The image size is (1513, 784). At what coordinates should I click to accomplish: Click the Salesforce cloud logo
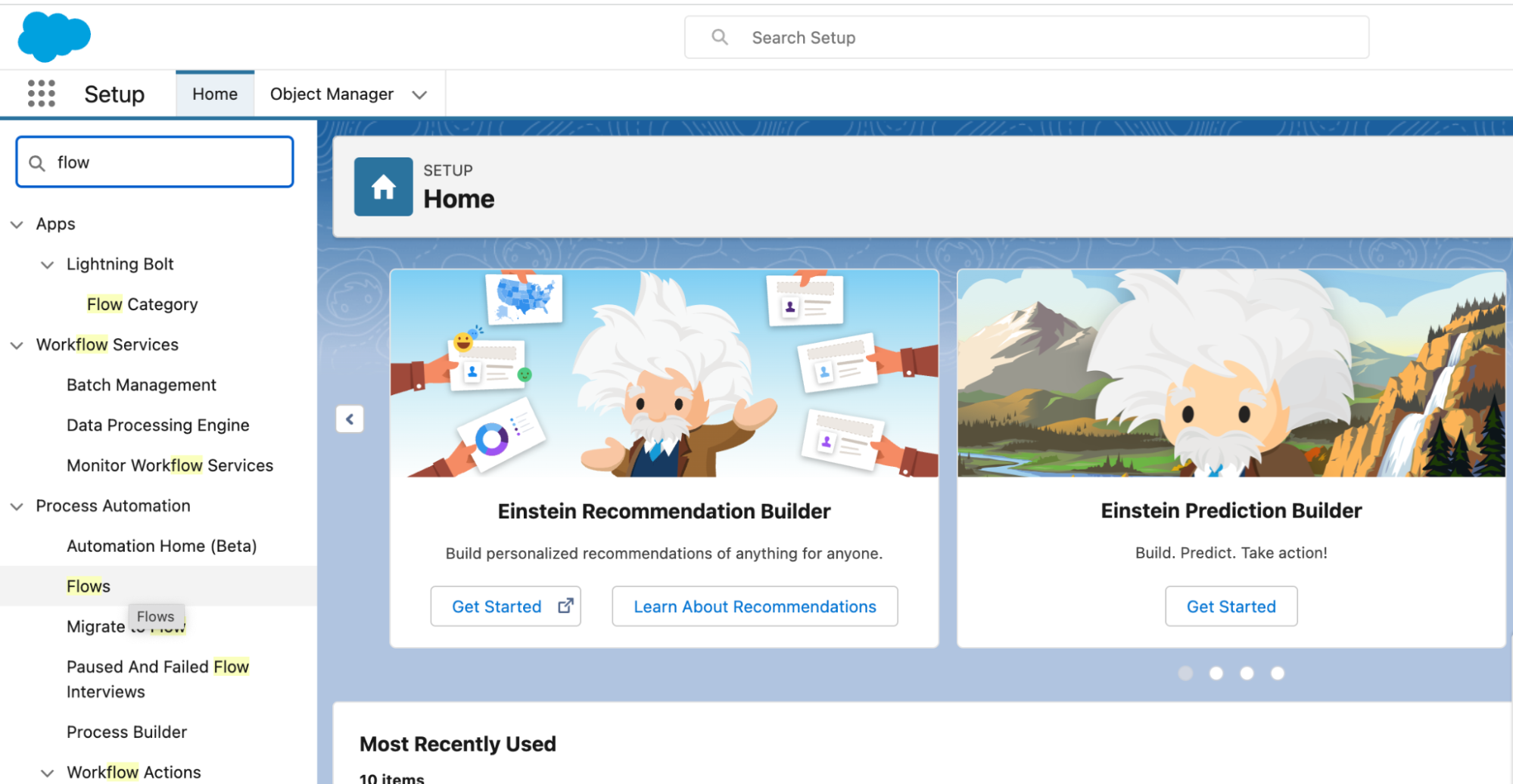(54, 36)
